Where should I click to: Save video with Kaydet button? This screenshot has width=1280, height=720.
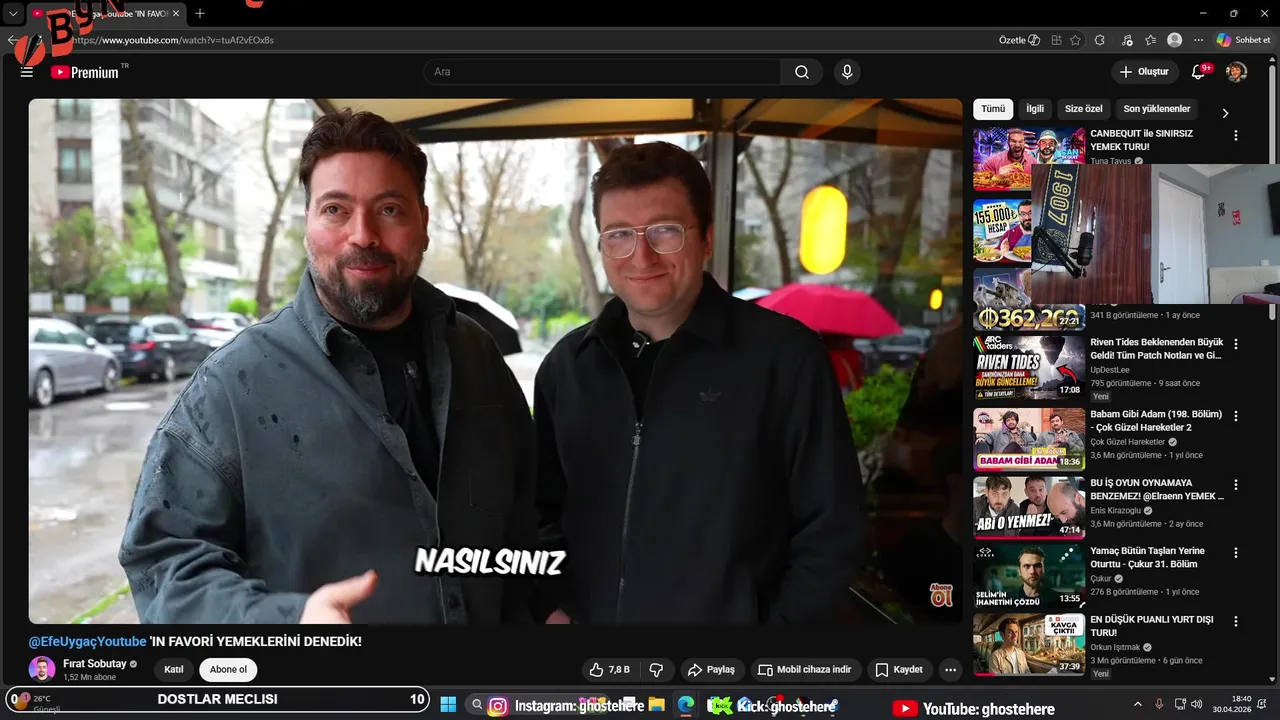(899, 669)
